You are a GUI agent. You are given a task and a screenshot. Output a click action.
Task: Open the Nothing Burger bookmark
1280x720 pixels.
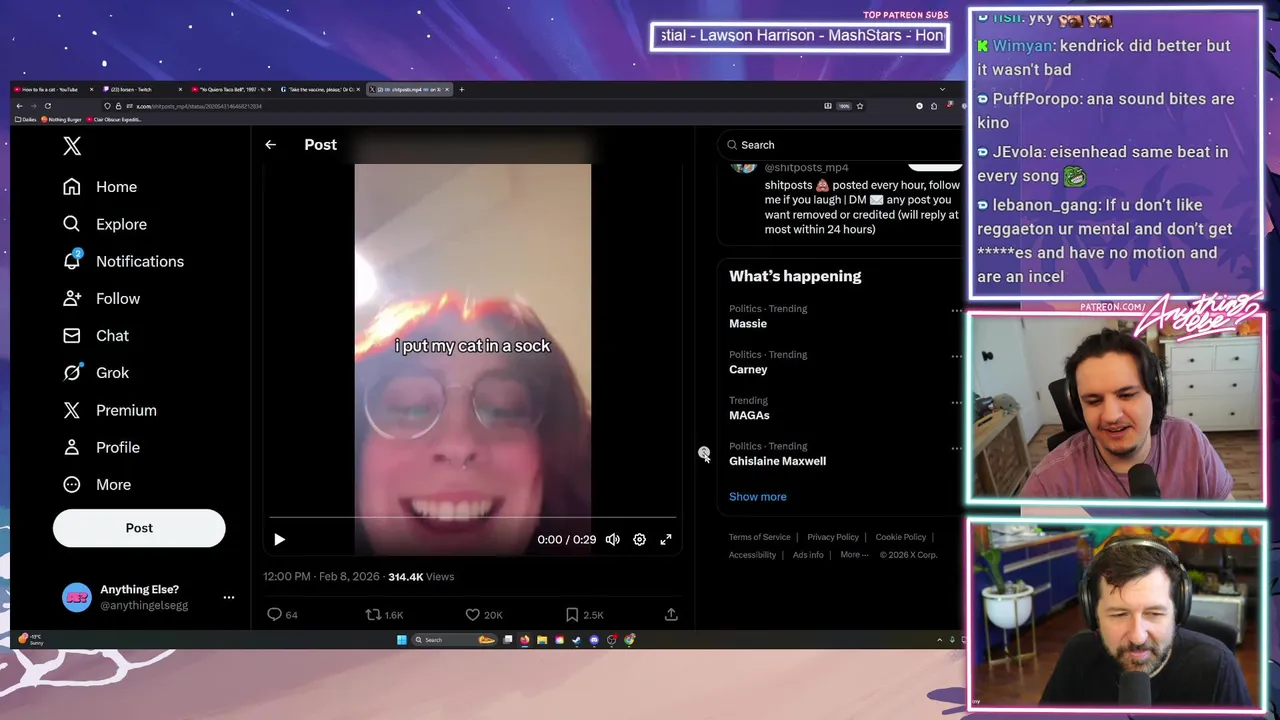pyautogui.click(x=60, y=119)
